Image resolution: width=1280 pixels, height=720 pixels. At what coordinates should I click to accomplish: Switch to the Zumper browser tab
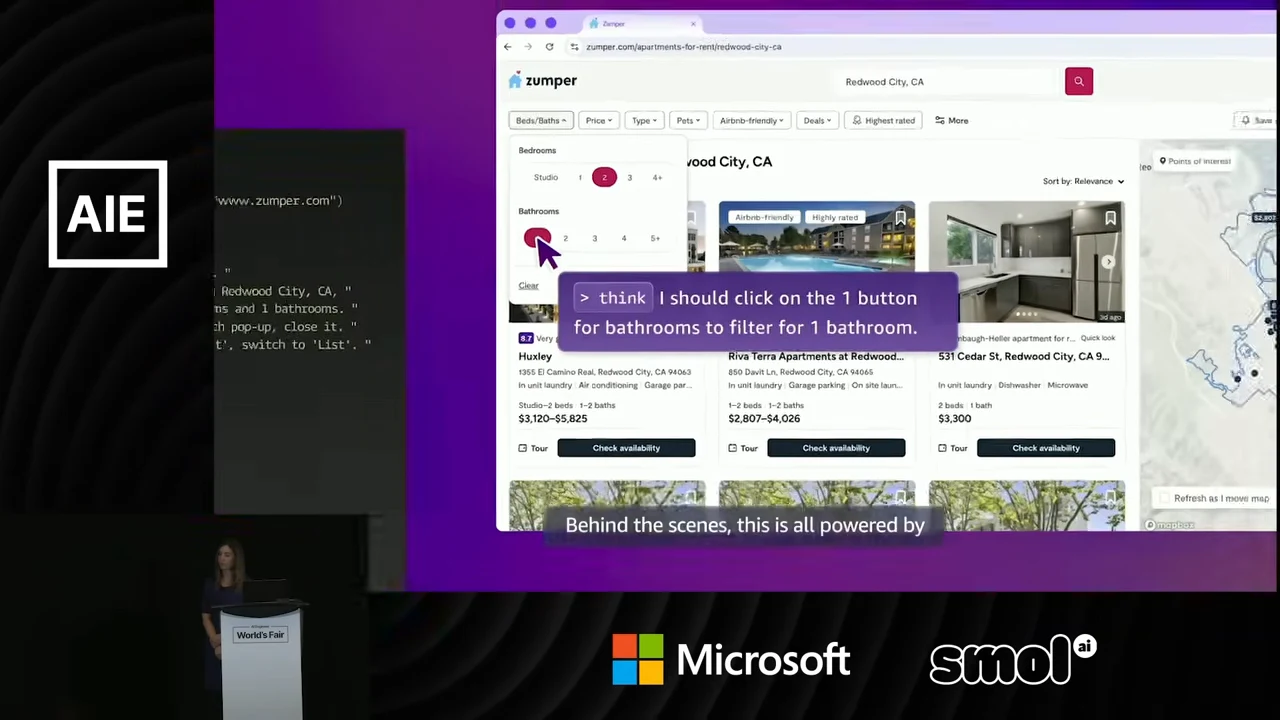(x=640, y=24)
